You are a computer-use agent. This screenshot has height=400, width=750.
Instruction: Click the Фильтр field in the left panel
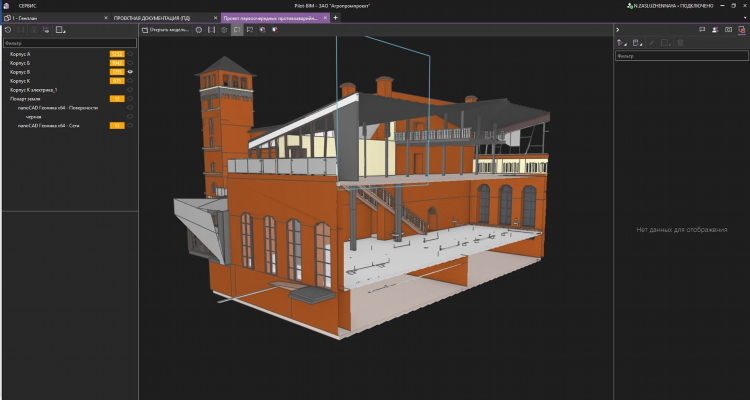pyautogui.click(x=70, y=43)
